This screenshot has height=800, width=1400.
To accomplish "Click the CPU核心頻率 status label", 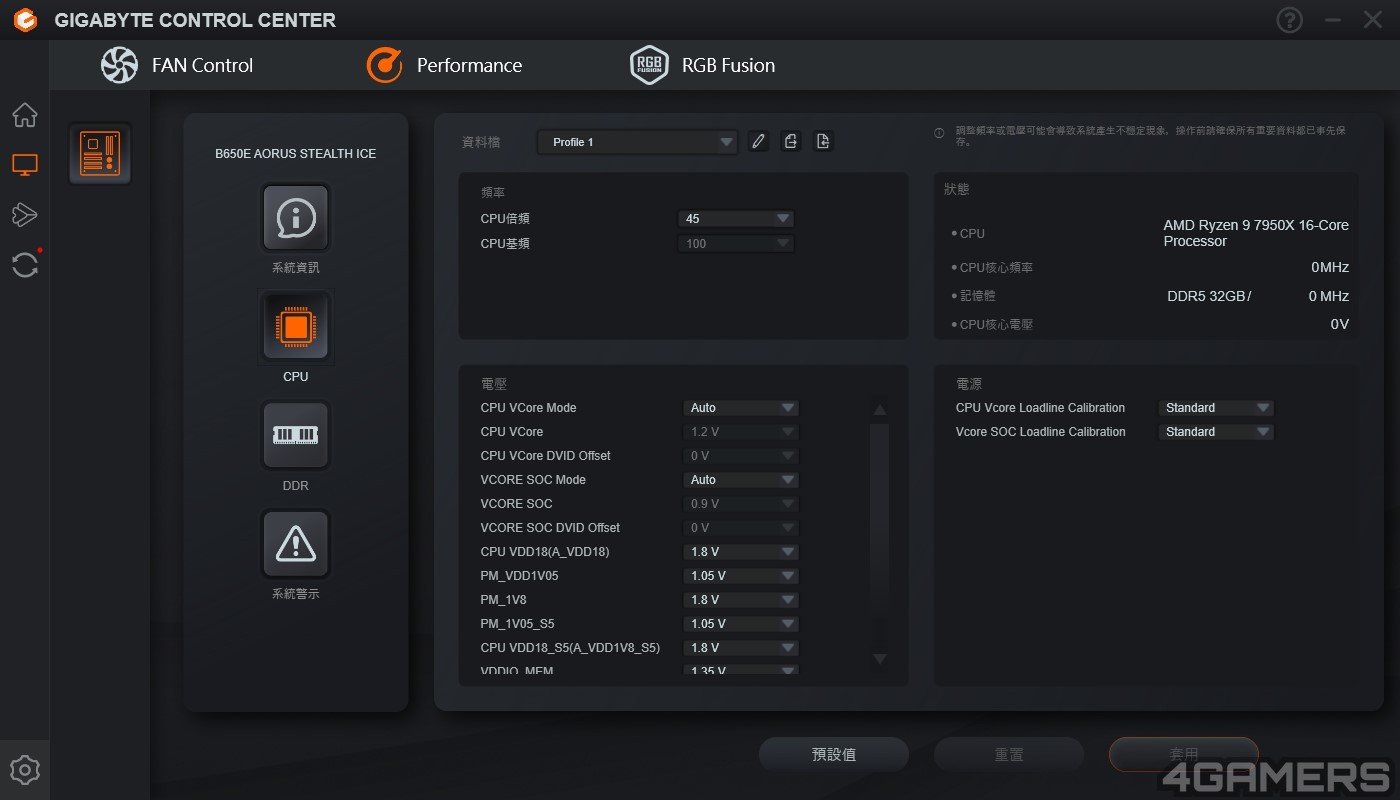I will tap(996, 268).
